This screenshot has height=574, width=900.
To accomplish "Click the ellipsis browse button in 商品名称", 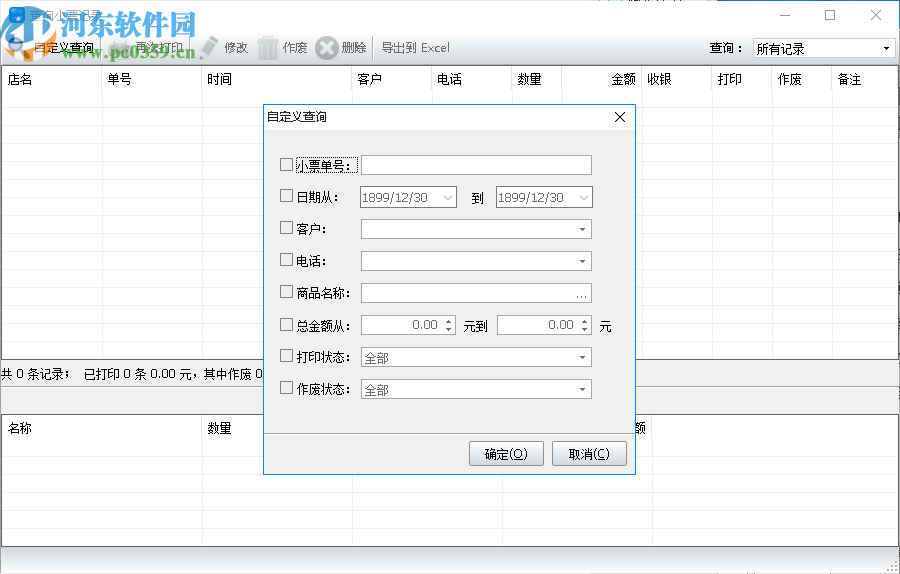I will tap(581, 294).
